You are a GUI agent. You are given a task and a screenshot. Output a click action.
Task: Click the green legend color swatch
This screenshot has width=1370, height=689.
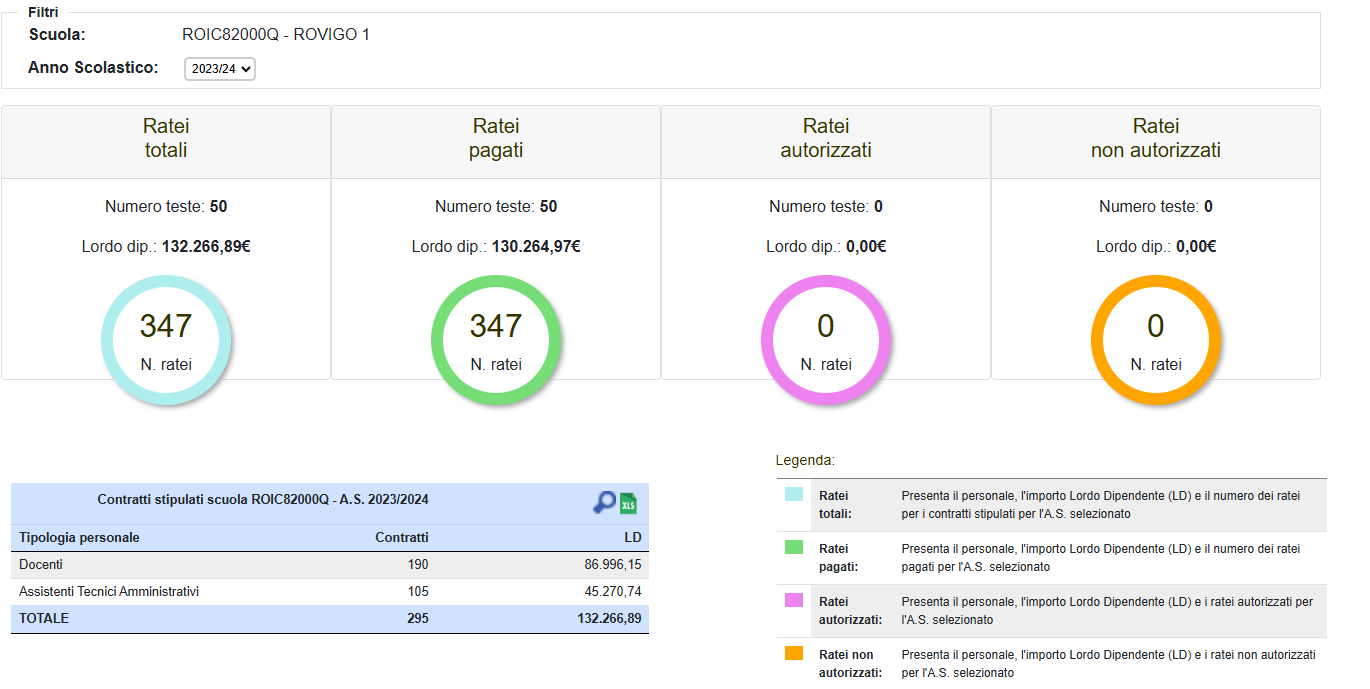pyautogui.click(x=794, y=547)
